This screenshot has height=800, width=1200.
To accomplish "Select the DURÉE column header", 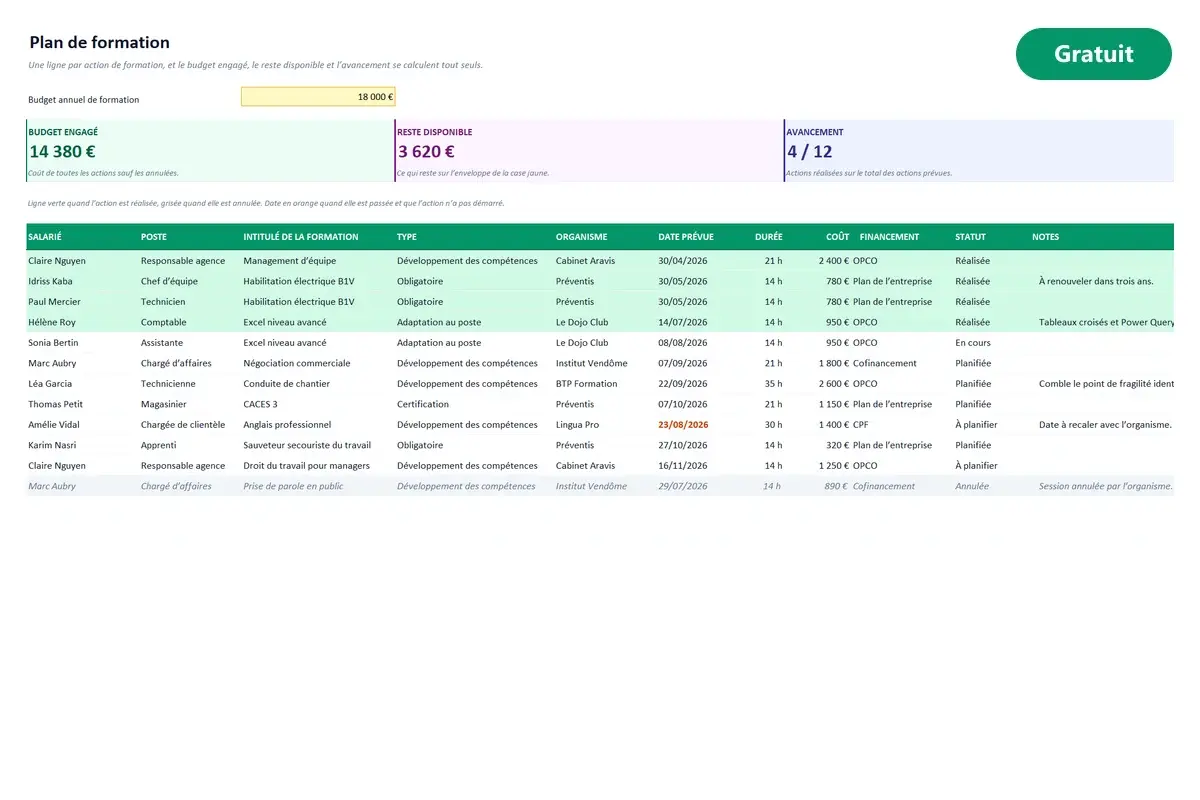I will point(769,237).
